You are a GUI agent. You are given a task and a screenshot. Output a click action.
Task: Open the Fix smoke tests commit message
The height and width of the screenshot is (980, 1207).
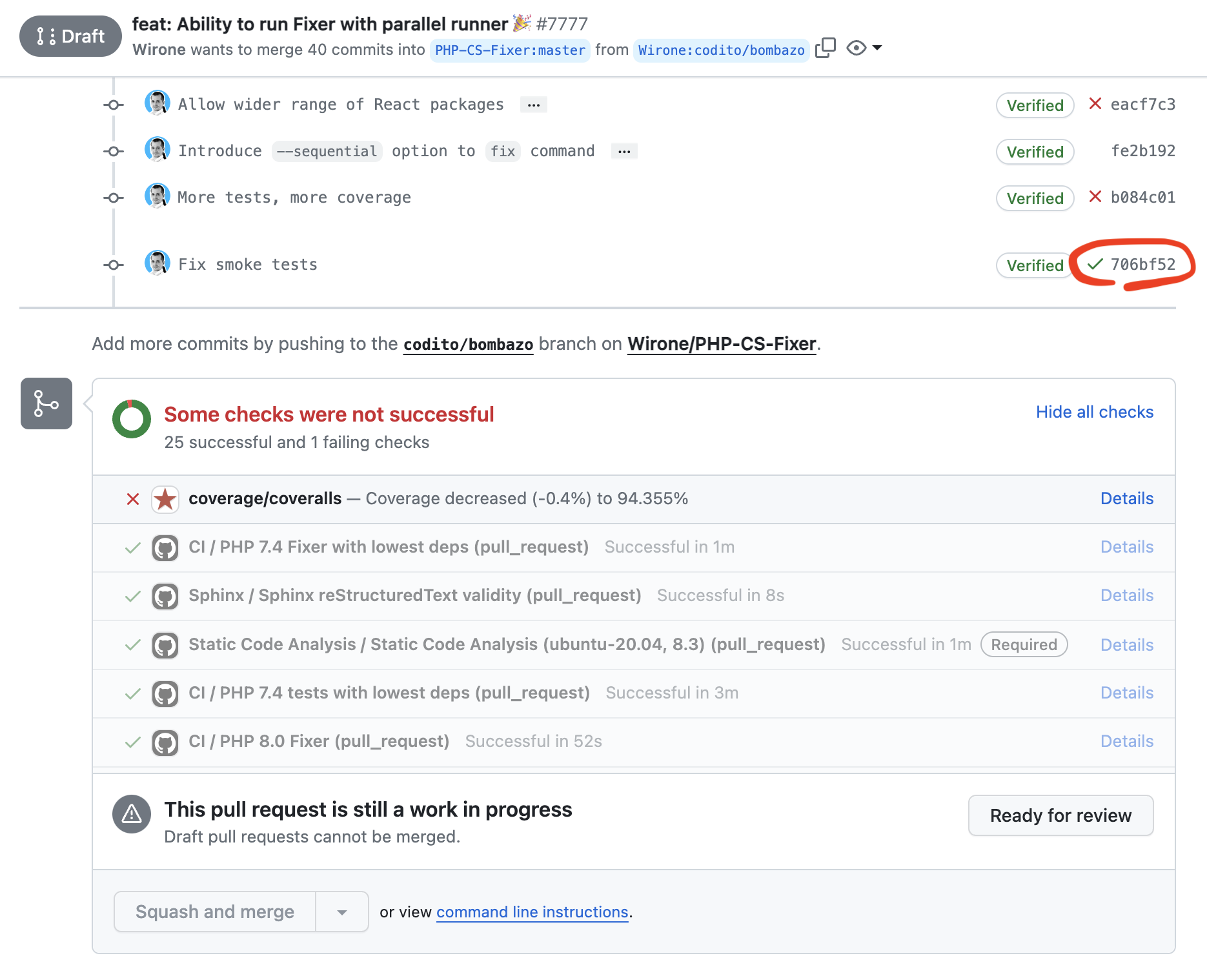tap(248, 265)
